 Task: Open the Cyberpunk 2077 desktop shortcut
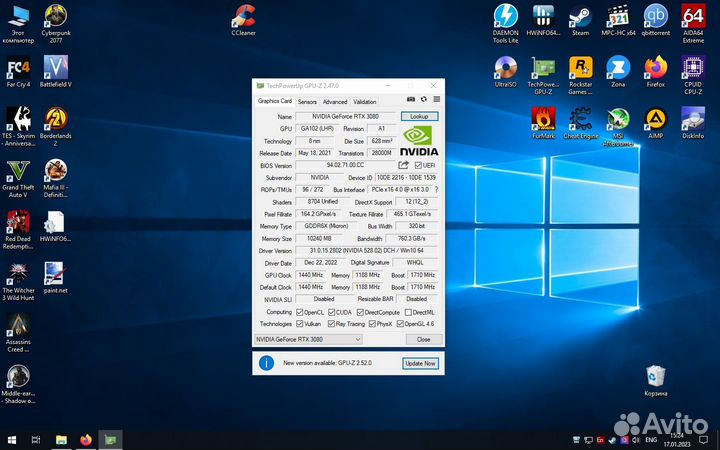point(56,24)
